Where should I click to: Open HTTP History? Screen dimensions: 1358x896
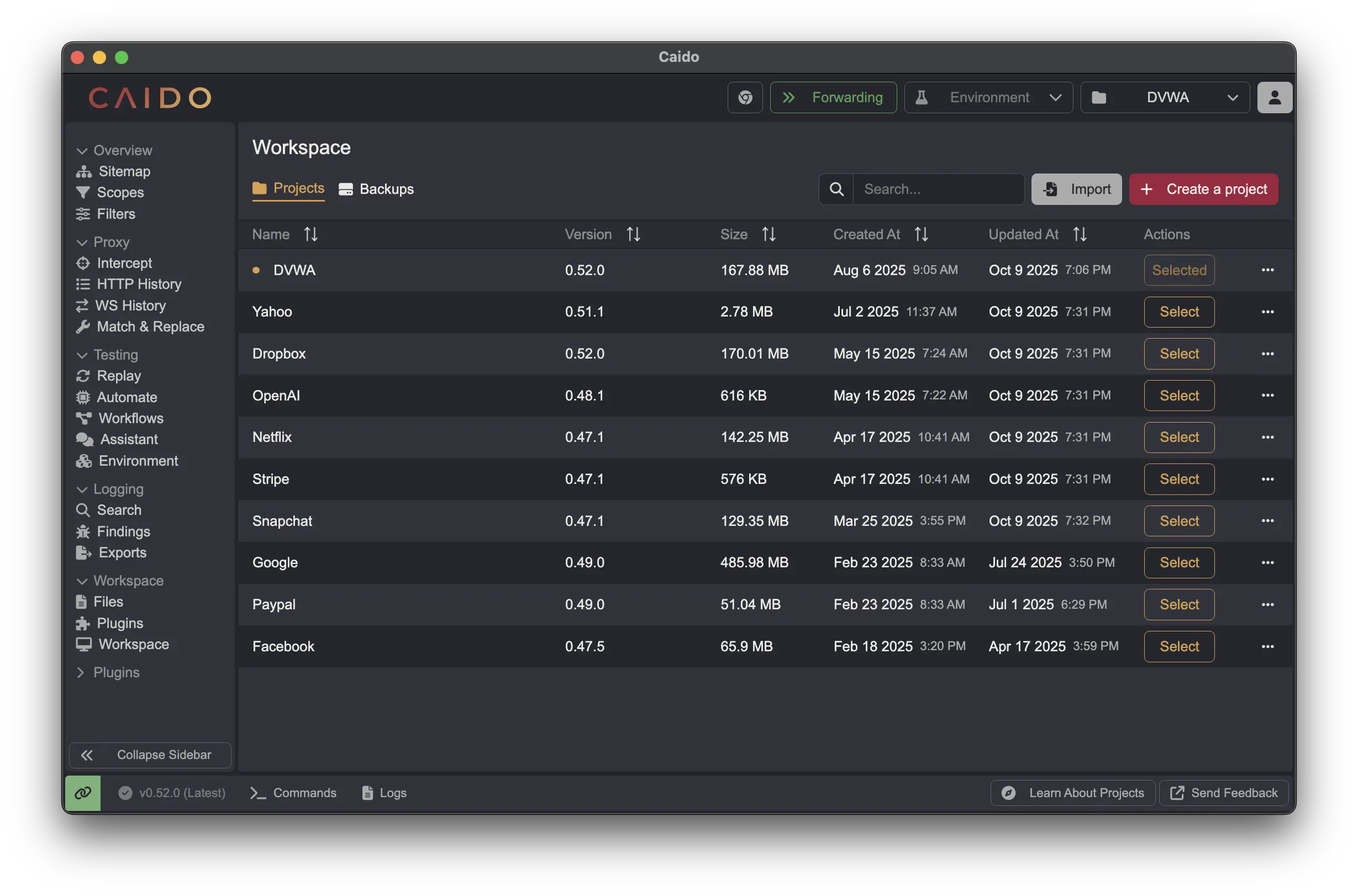pos(129,284)
